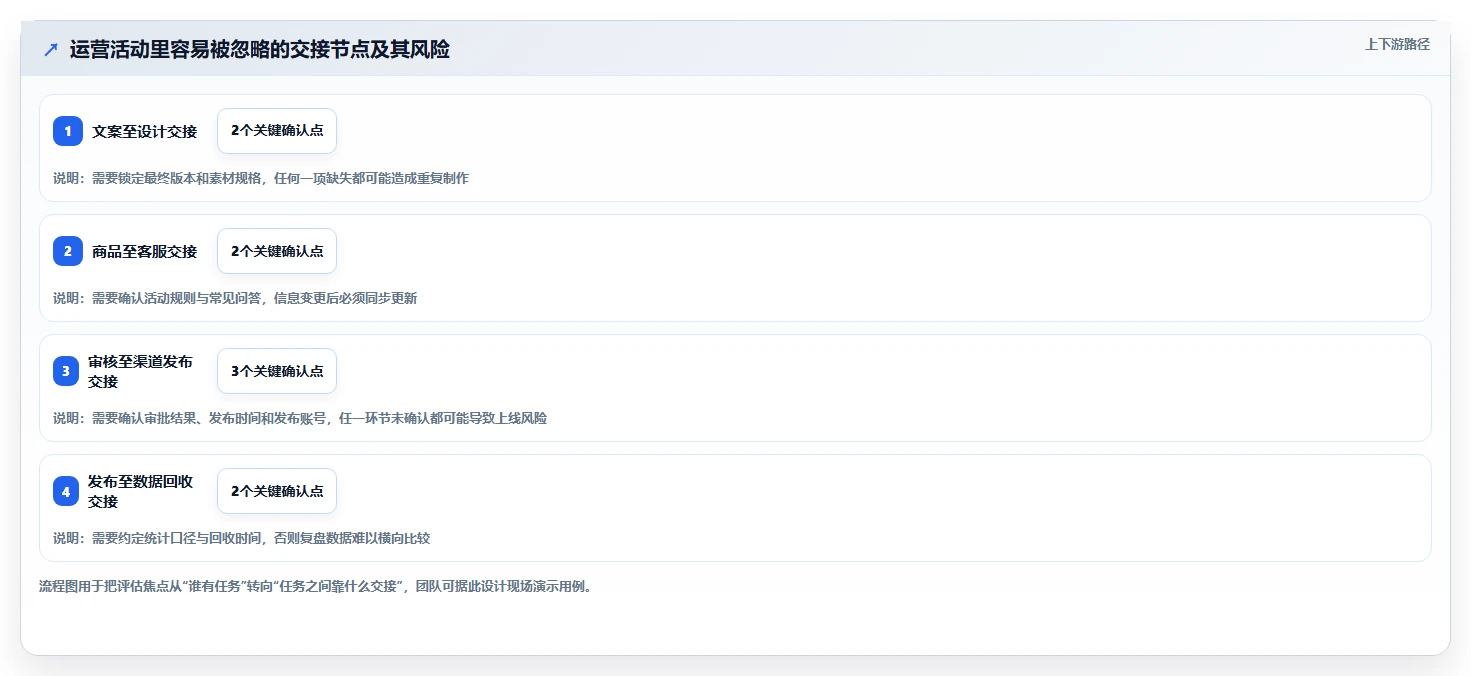Click the footer note starting with 流程图用于
The width and height of the screenshot is (1471, 676).
(x=316, y=586)
